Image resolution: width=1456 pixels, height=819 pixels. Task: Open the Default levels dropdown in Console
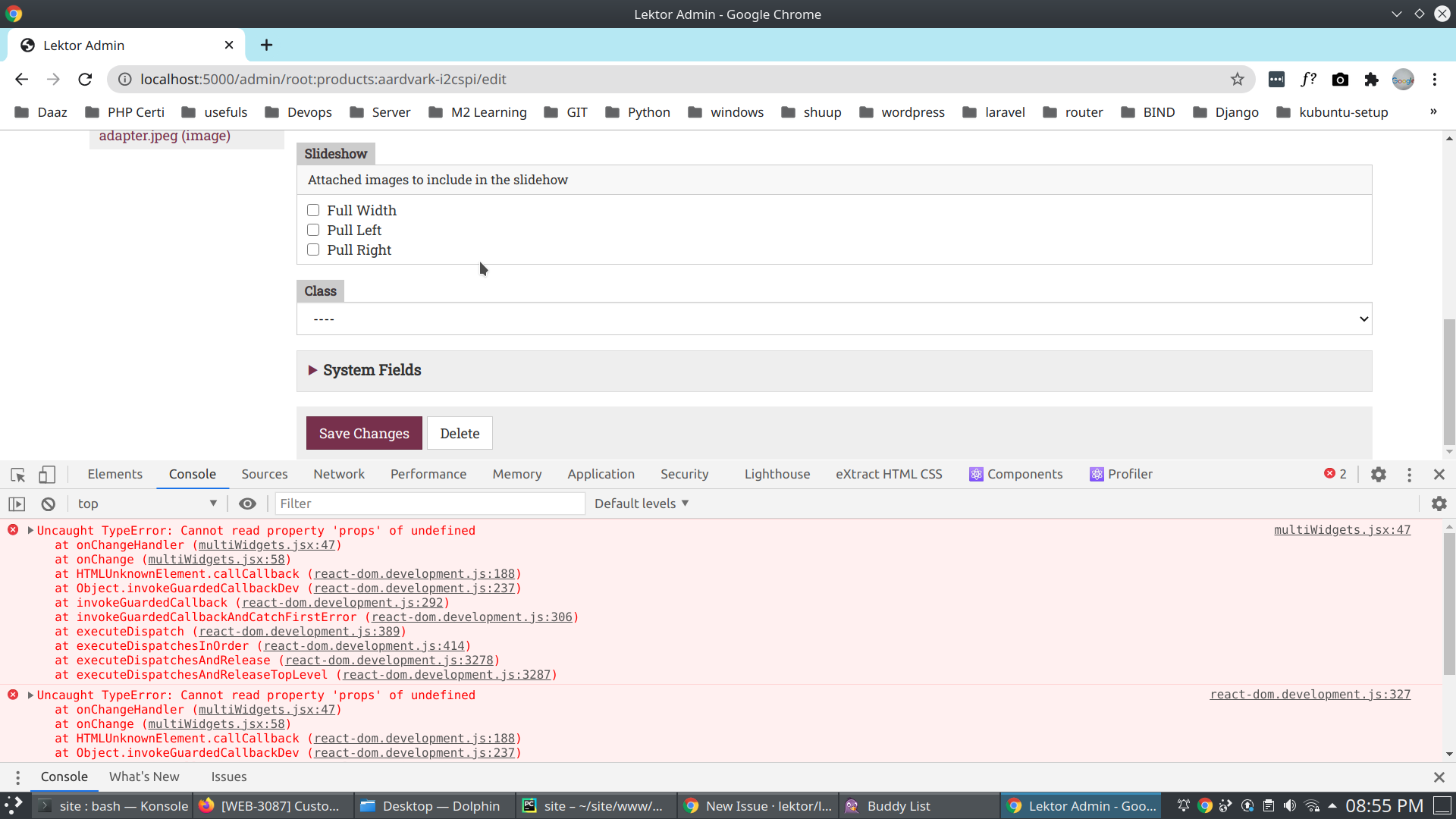coord(641,504)
